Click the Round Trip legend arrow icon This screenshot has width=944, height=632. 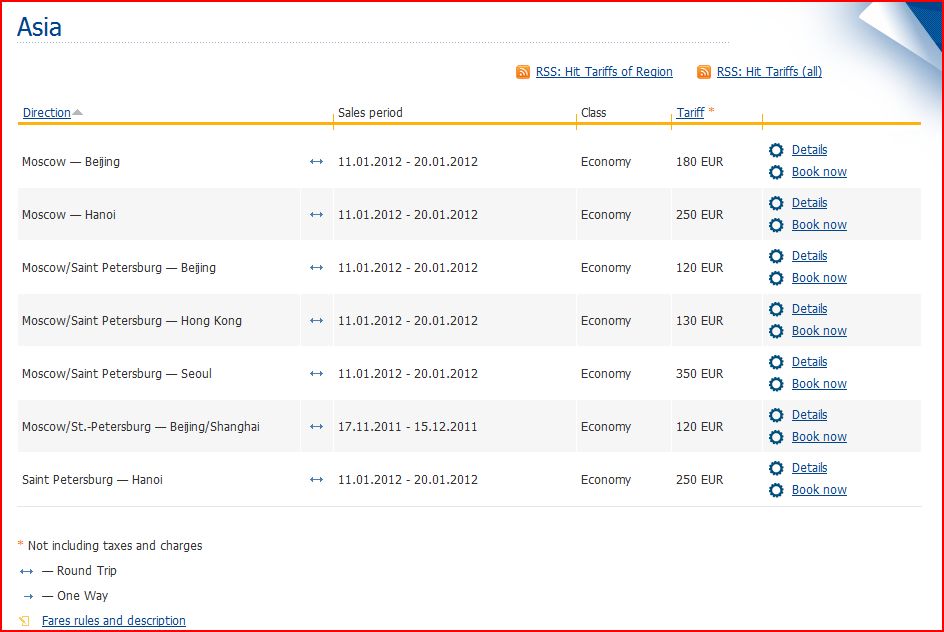26,571
